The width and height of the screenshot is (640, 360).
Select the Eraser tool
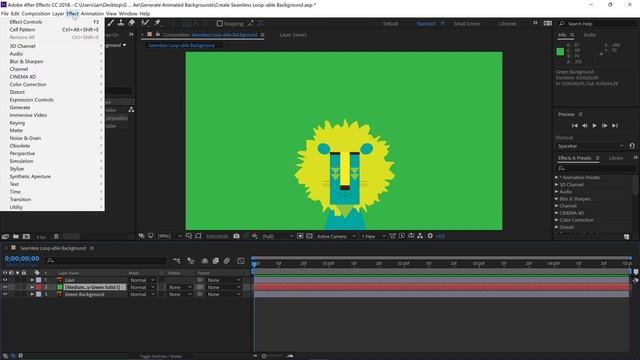[131, 23]
